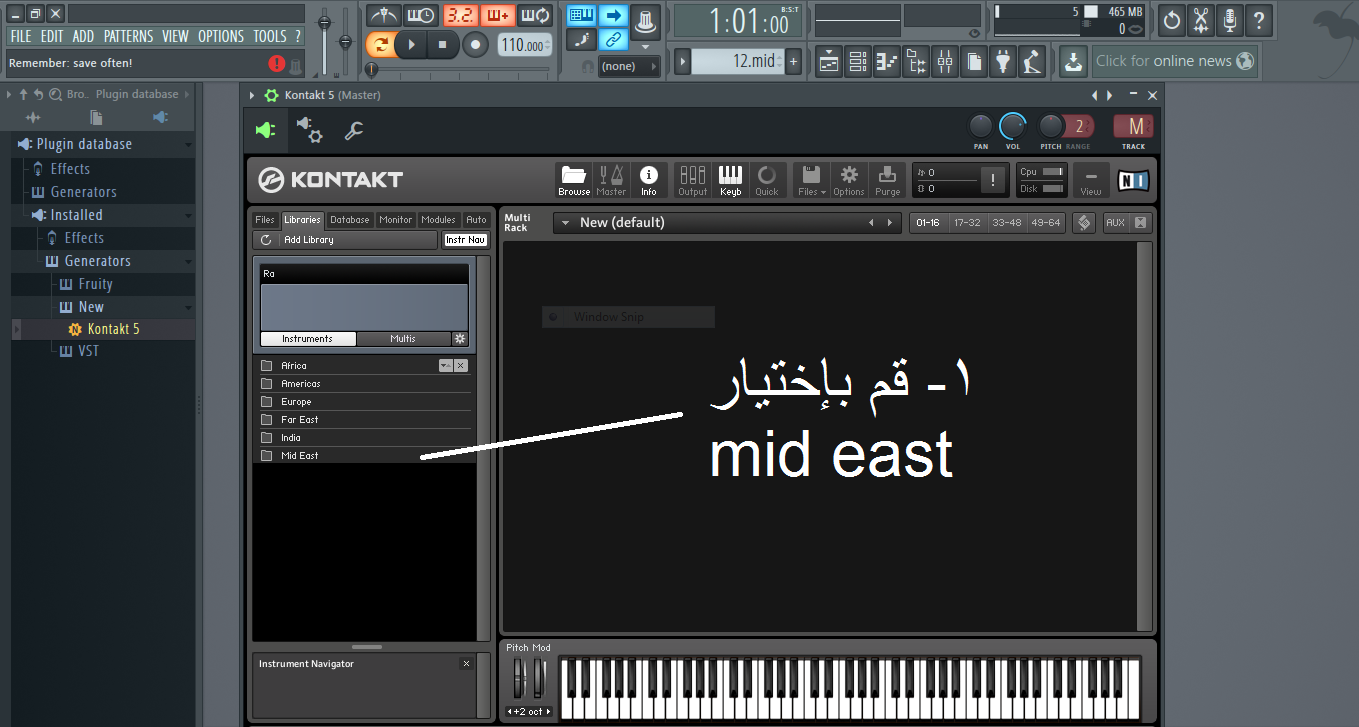Open the (none) snap selector dropdown
Screen dimensions: 1359x727
click(x=630, y=66)
